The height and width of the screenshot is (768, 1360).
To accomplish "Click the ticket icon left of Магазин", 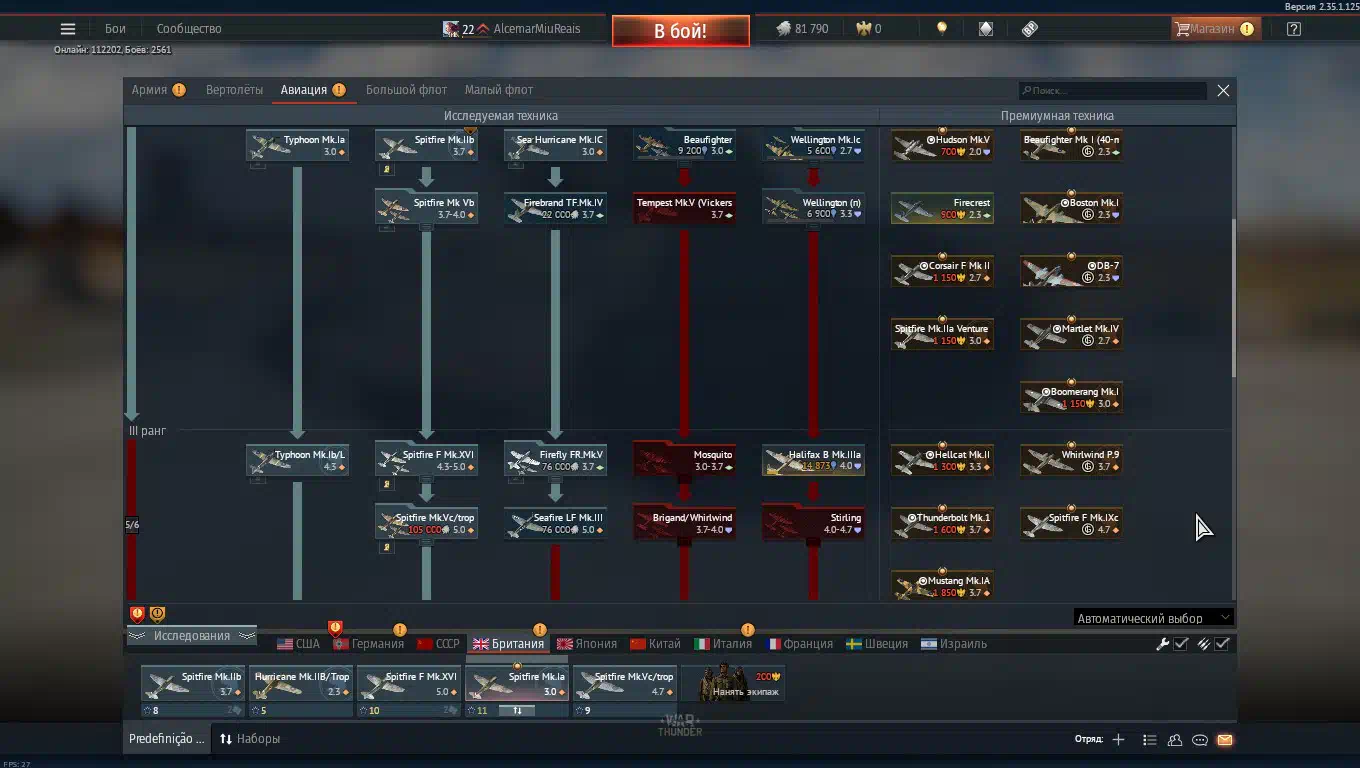I will click(x=1030, y=29).
